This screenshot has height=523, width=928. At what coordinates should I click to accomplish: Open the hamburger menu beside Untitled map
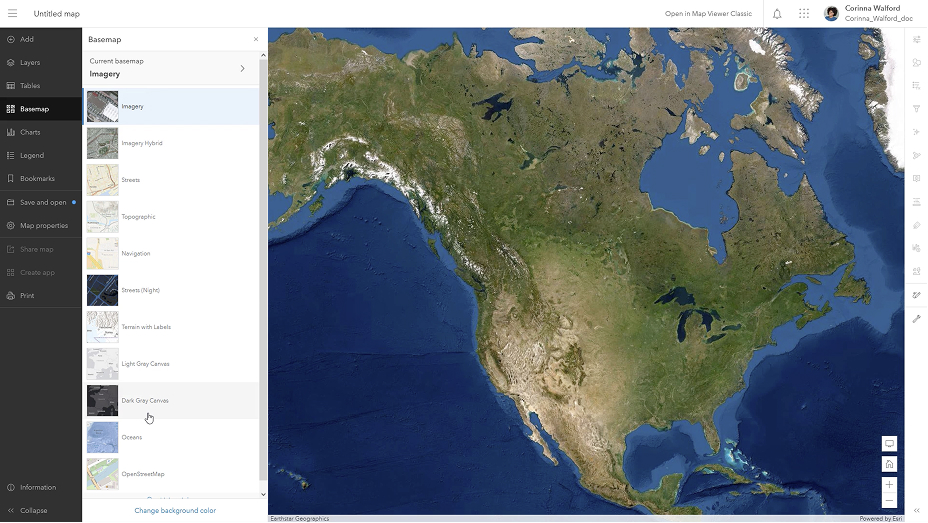click(x=12, y=13)
